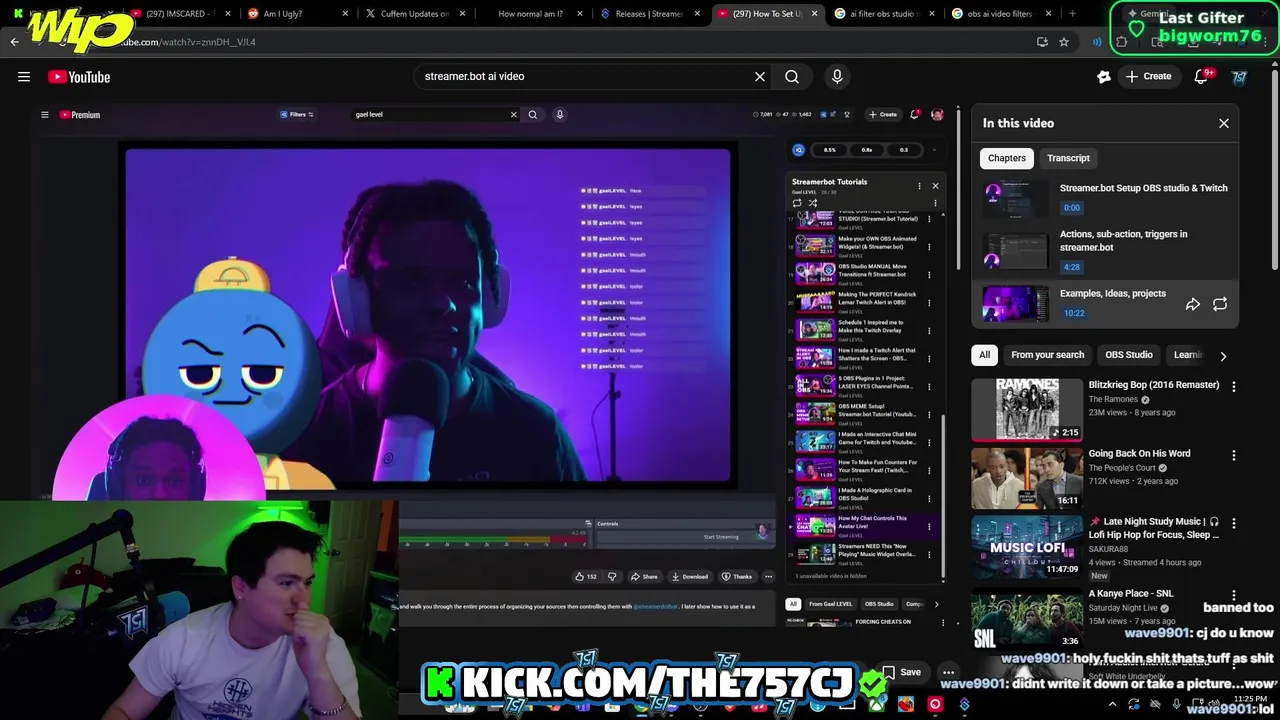Select the ai filter obs studio browser tab
Screen dimensions: 1280x720
pos(880,14)
